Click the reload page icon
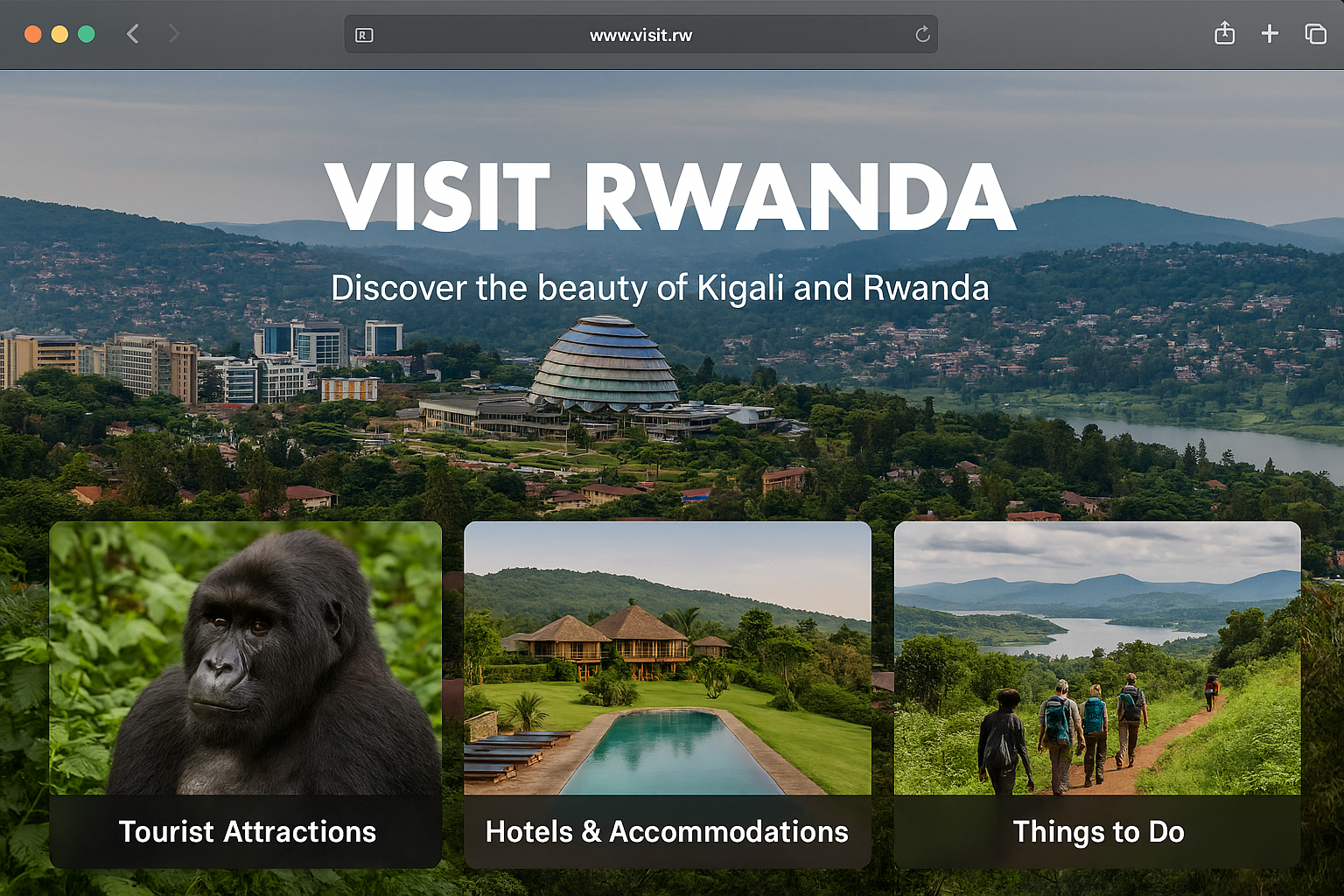Viewport: 1344px width, 896px height. coord(922,34)
